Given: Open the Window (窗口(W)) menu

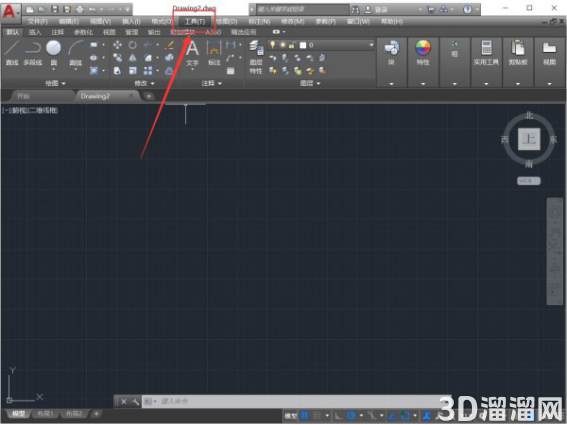Looking at the screenshot, I should 358,22.
